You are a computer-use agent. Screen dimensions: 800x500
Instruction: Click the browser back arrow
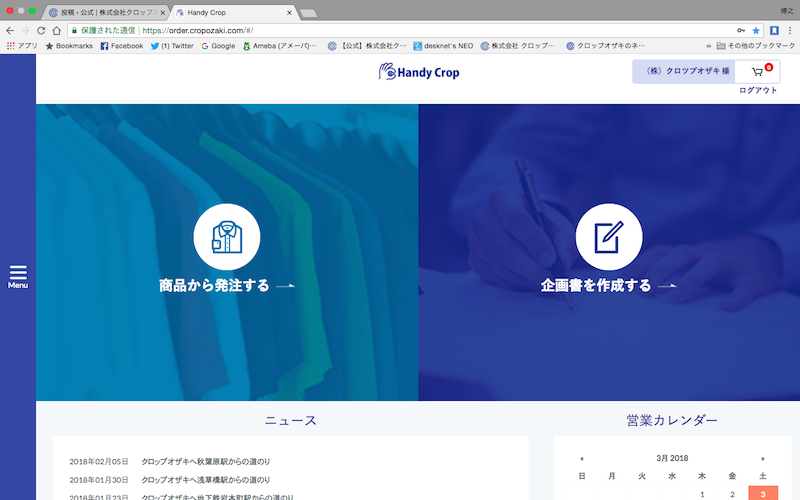[10, 31]
